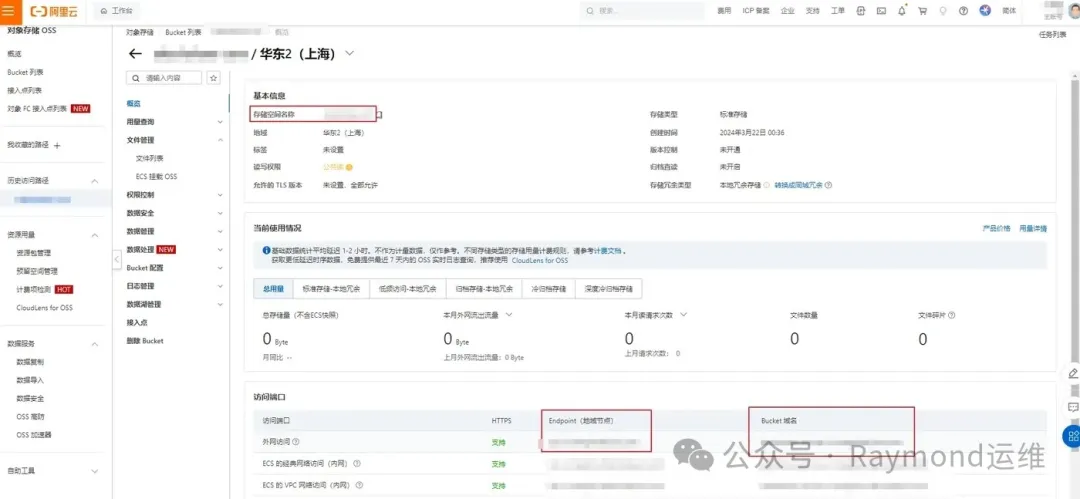Image resolution: width=1080 pixels, height=499 pixels.
Task: Open the orange hamburger menu
Action: point(8,11)
